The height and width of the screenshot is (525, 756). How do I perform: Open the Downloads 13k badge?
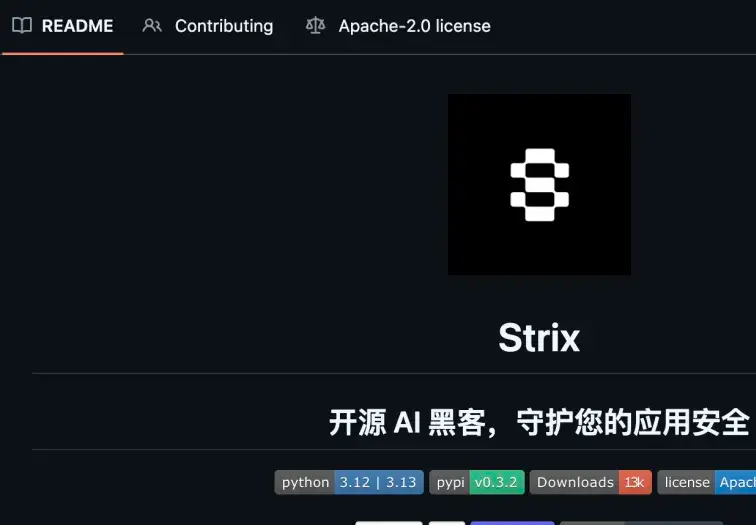tap(591, 482)
